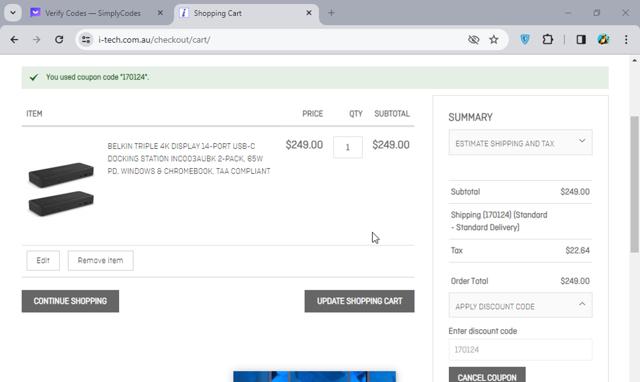Open a new browser tab
Viewport: 640px width, 382px height.
pos(331,13)
